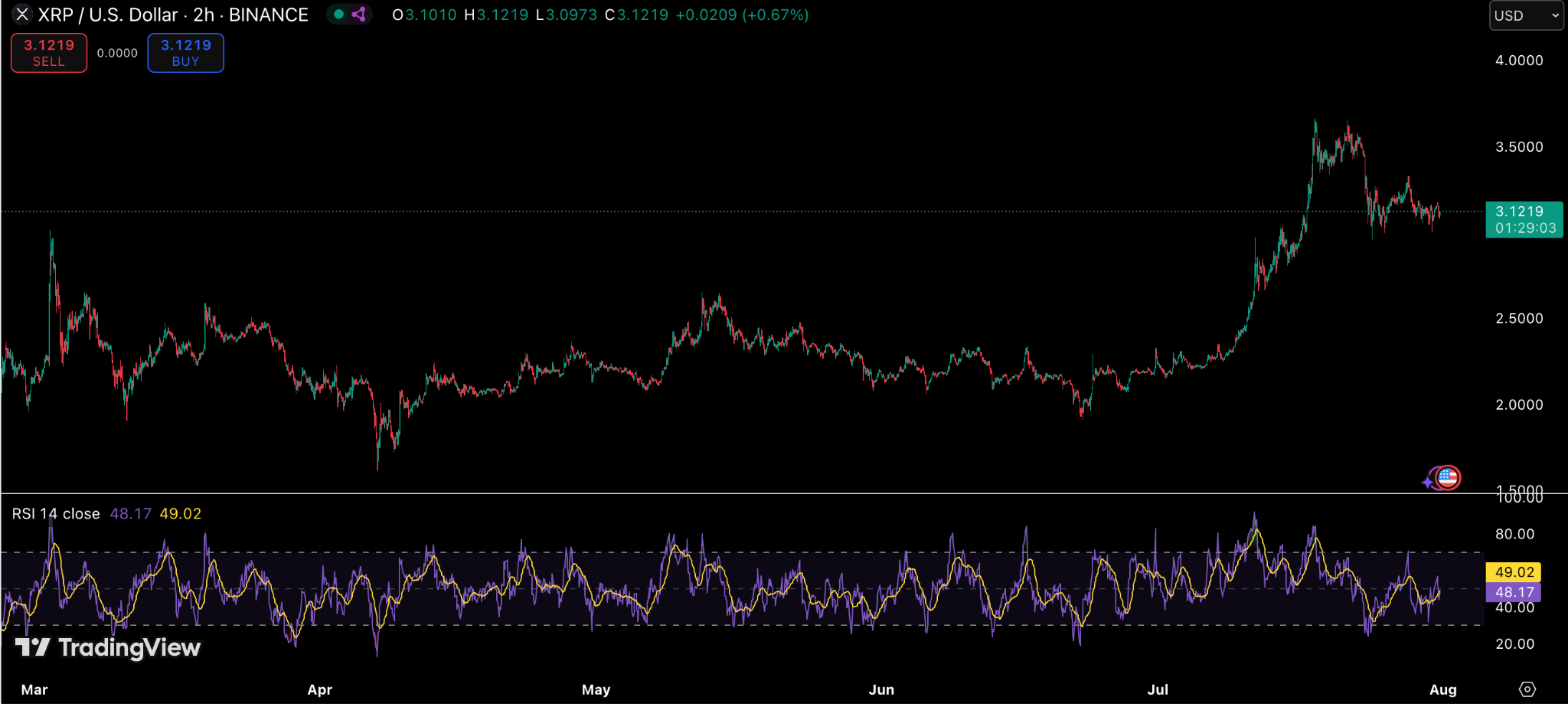
Task: Click the yellow RSI-MA value 49.02 in legend
Action: [181, 514]
